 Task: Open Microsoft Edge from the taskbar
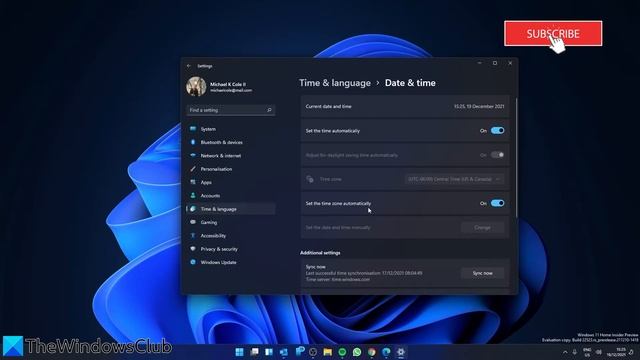point(386,352)
